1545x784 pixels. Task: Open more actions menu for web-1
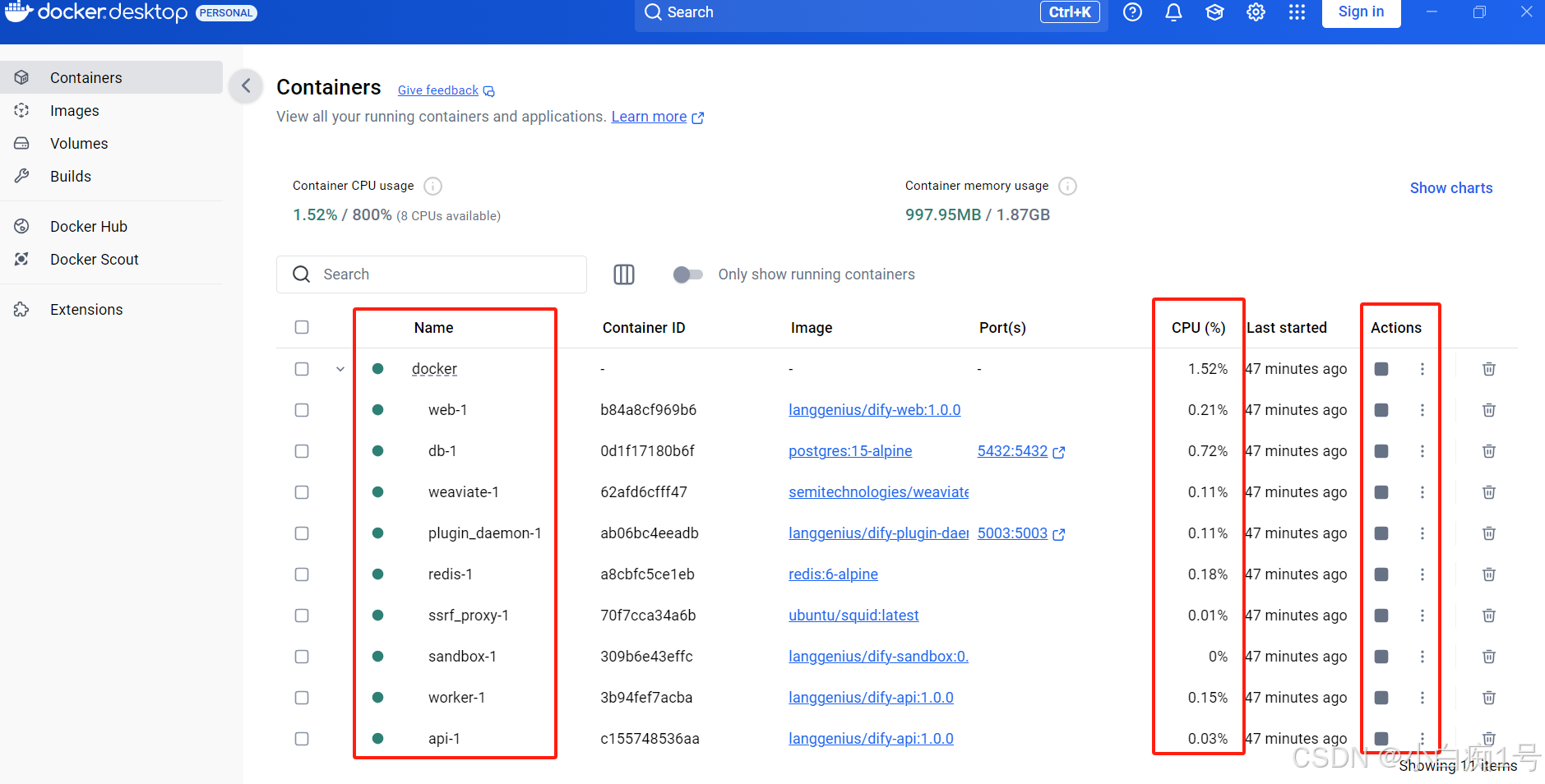1422,410
